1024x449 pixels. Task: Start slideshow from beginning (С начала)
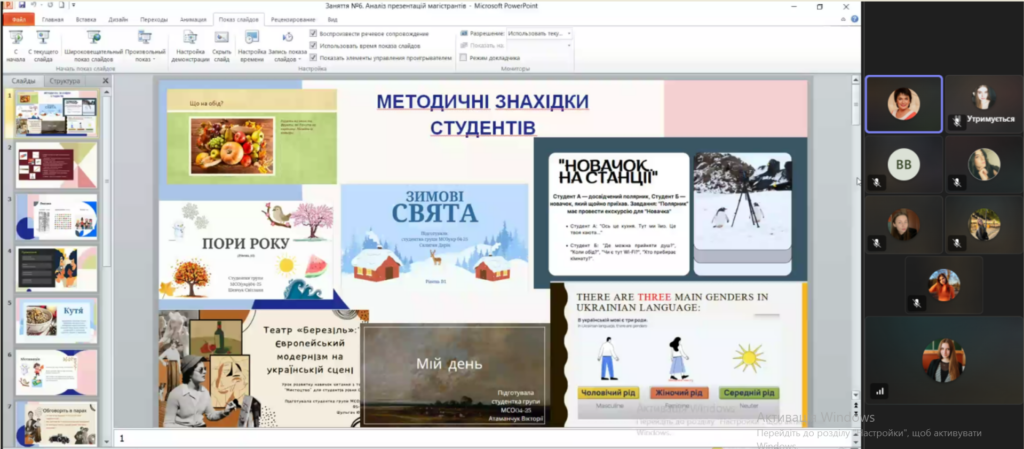pyautogui.click(x=16, y=46)
